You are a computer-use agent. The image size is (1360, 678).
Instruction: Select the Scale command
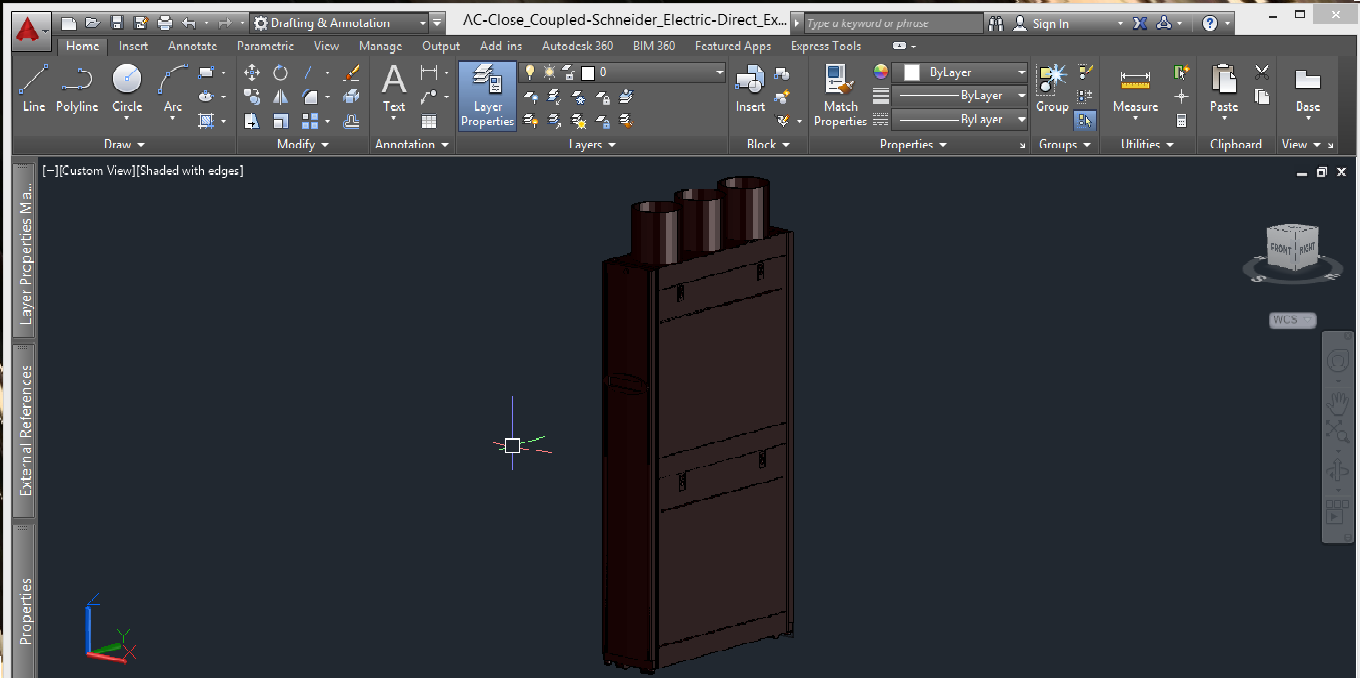[281, 121]
